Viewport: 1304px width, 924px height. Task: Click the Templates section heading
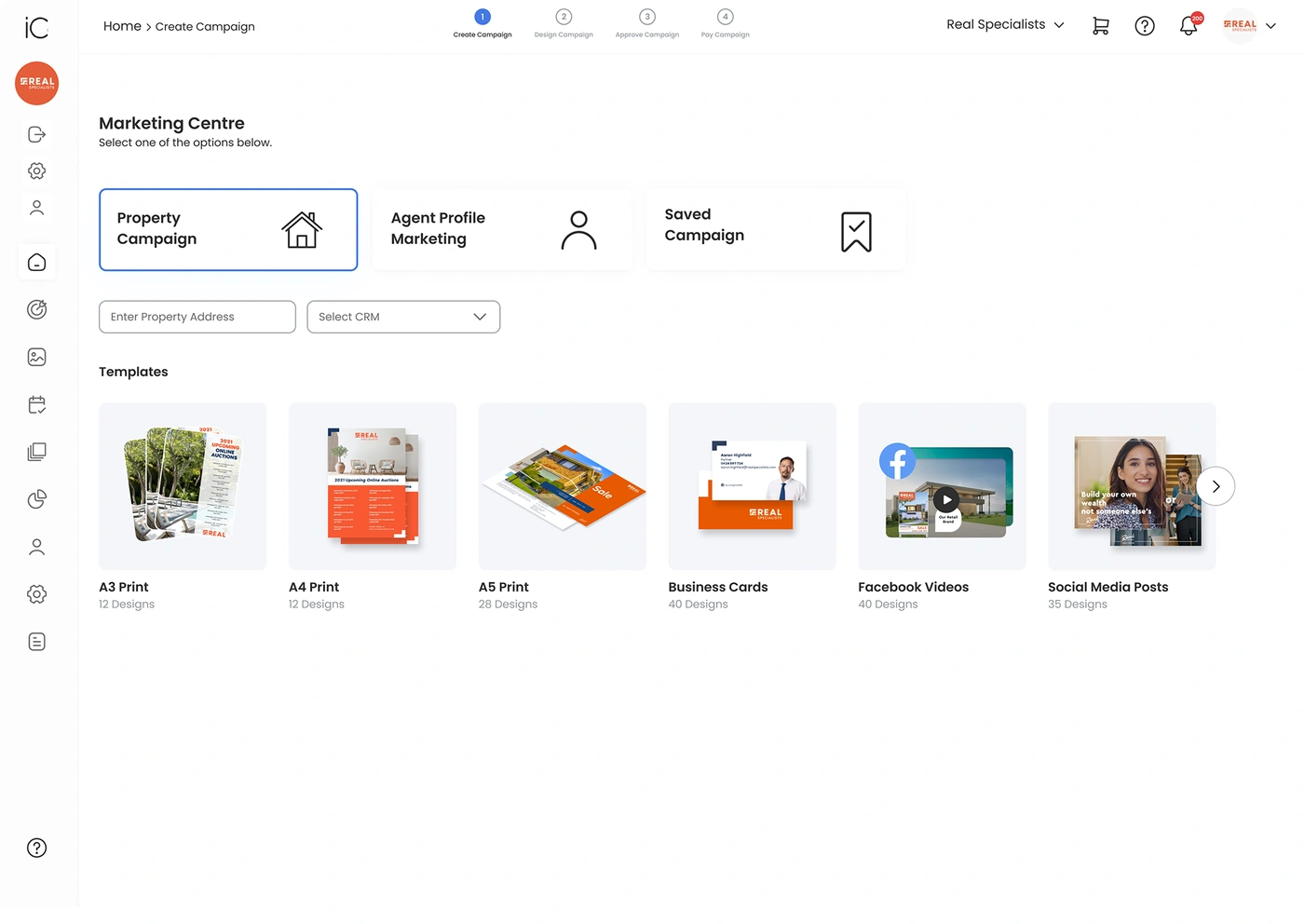[133, 372]
